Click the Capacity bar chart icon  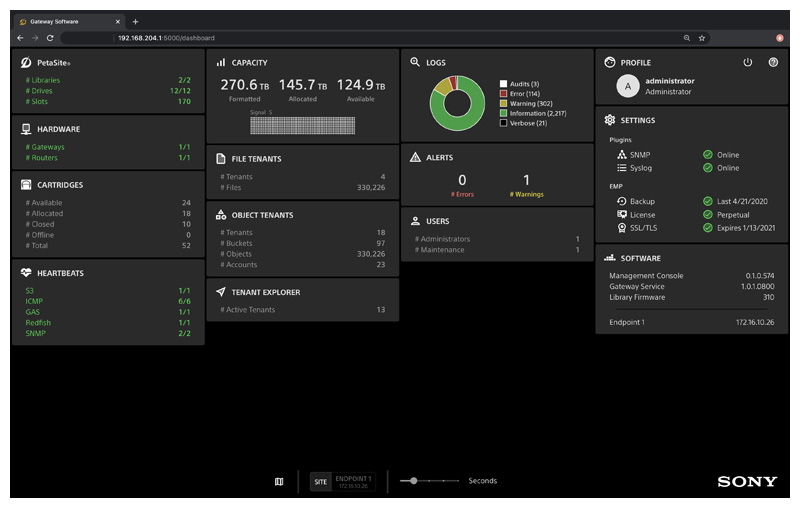[x=221, y=62]
